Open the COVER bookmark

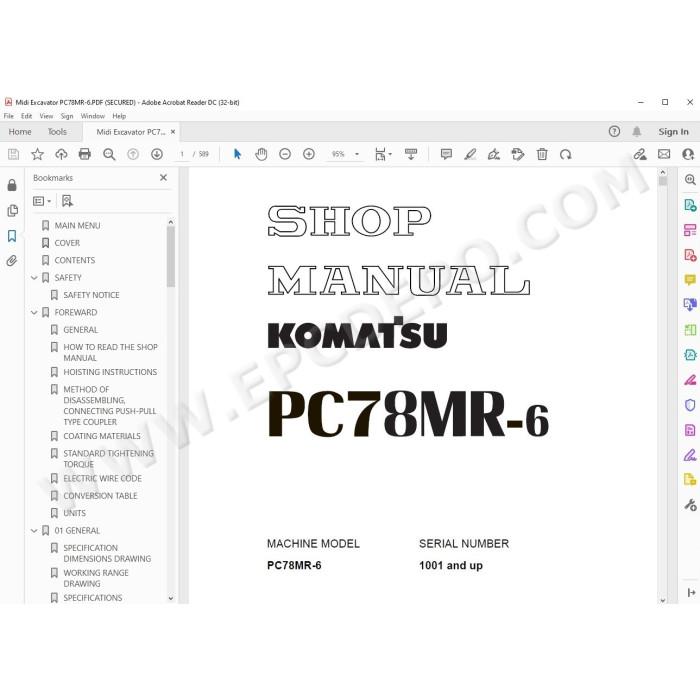(x=67, y=243)
